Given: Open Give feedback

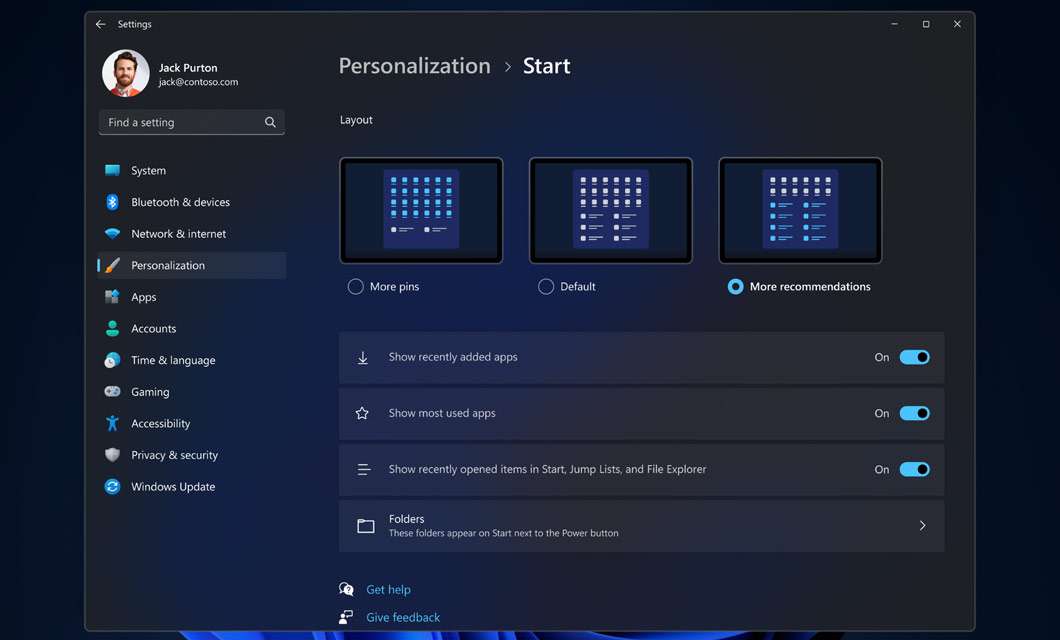Looking at the screenshot, I should [402, 617].
